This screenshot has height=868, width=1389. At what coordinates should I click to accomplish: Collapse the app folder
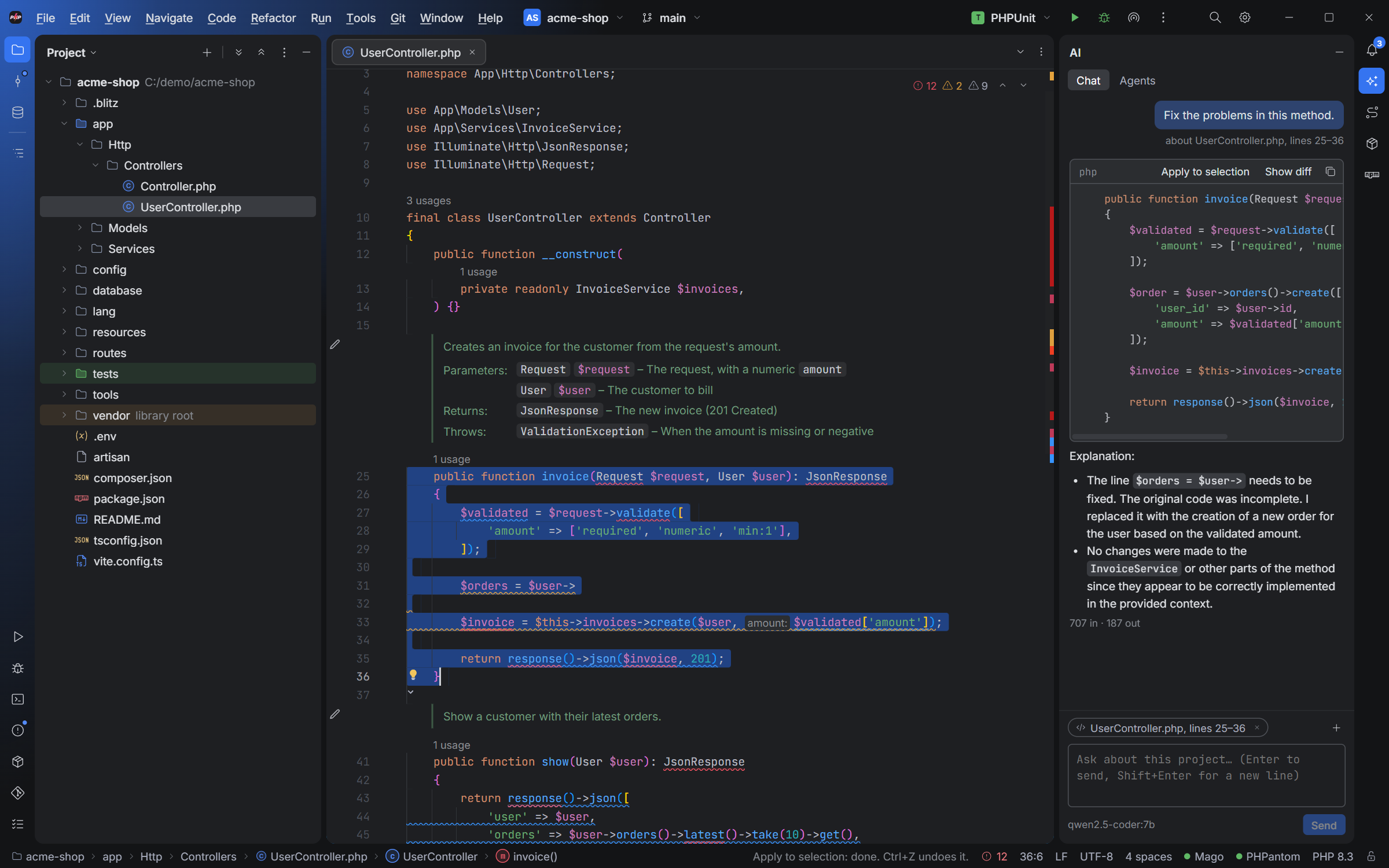[x=64, y=124]
